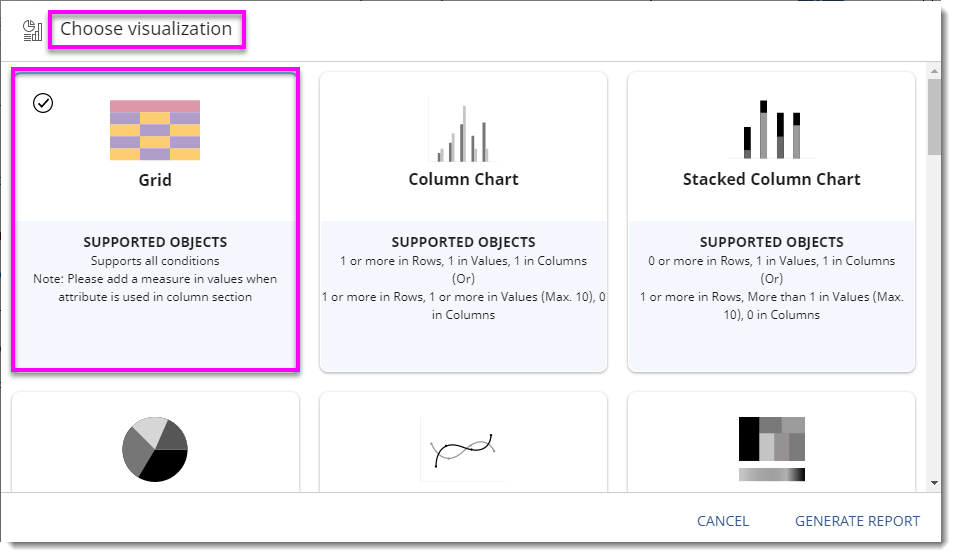Image resolution: width=956 pixels, height=557 pixels.
Task: Choose the line chart visualization icon
Action: pyautogui.click(x=463, y=449)
